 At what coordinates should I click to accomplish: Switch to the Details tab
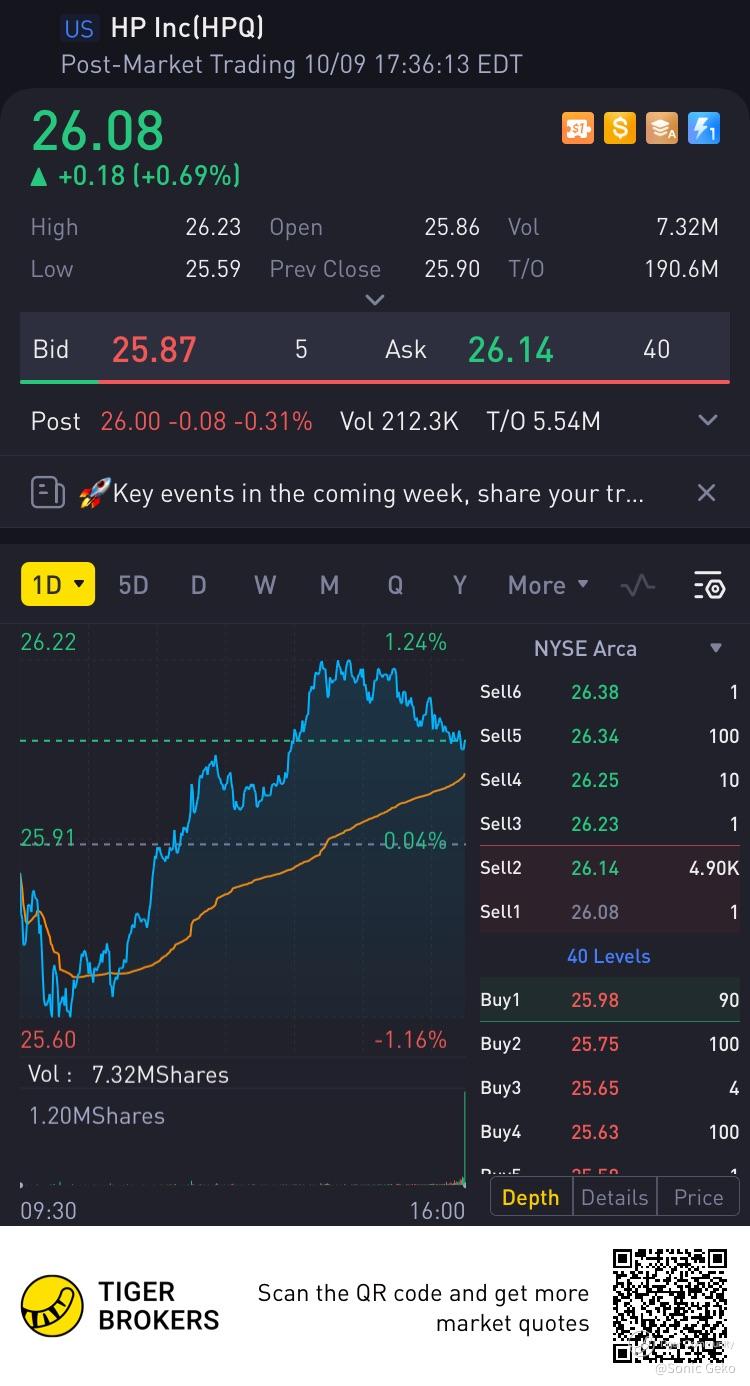(614, 1197)
